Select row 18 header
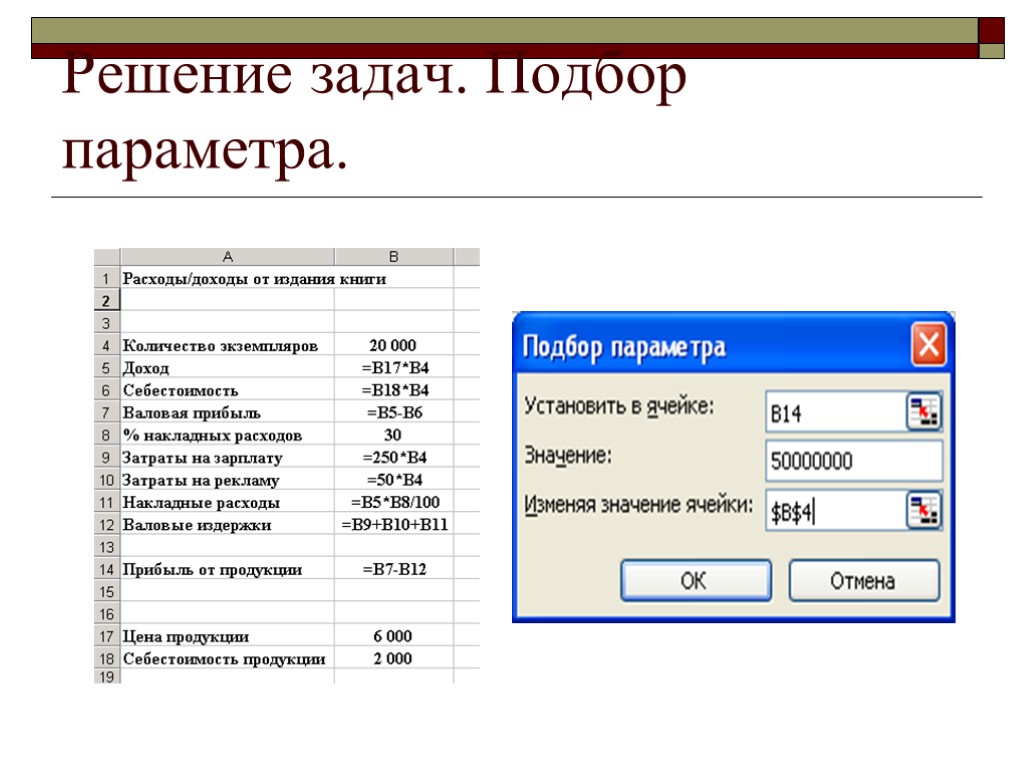This screenshot has width=1024, height=768. click(x=106, y=658)
